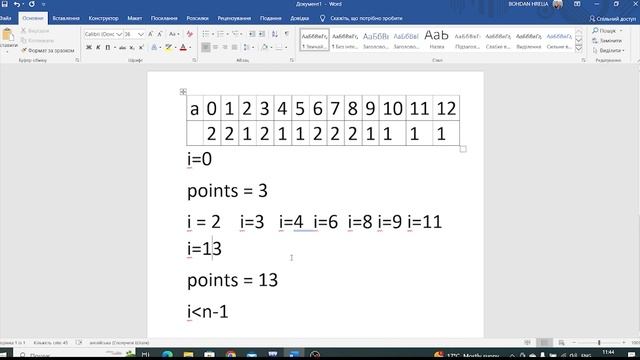This screenshot has width=640, height=360.
Task: Undo last action in quick access toolbar
Action: pyautogui.click(x=17, y=4)
